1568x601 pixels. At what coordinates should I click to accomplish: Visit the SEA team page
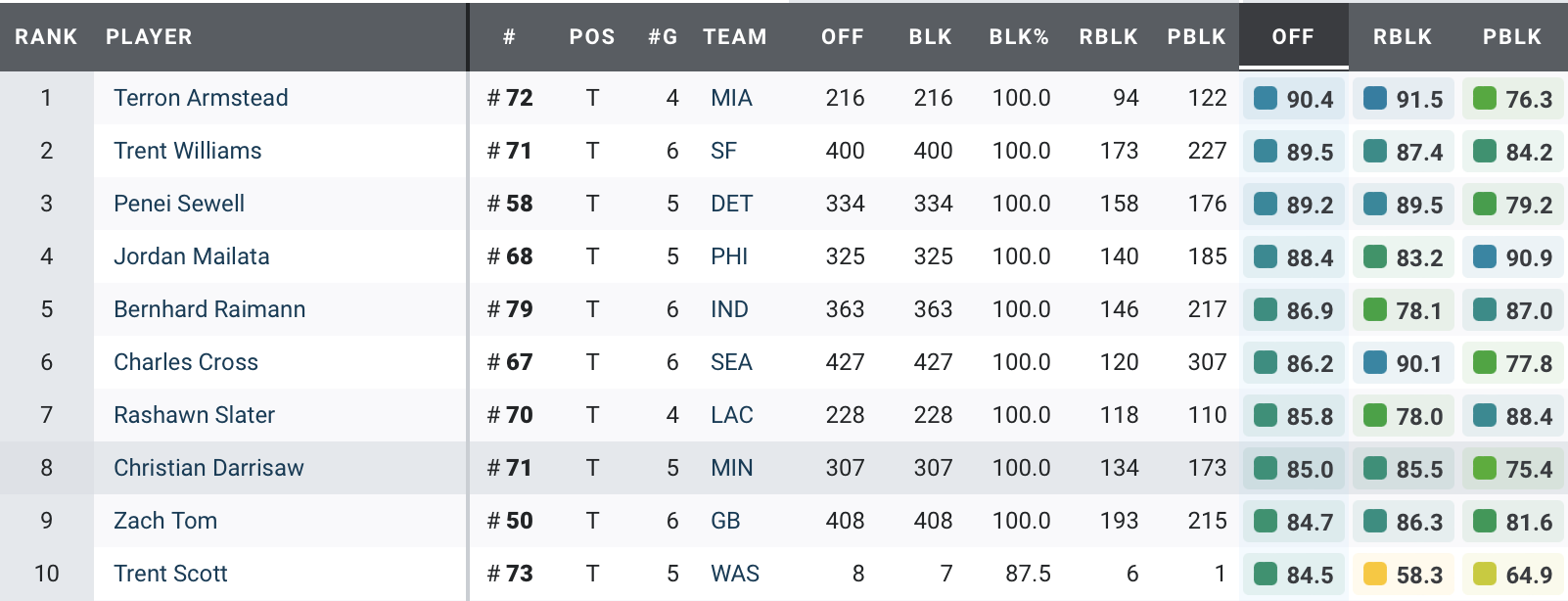[731, 362]
